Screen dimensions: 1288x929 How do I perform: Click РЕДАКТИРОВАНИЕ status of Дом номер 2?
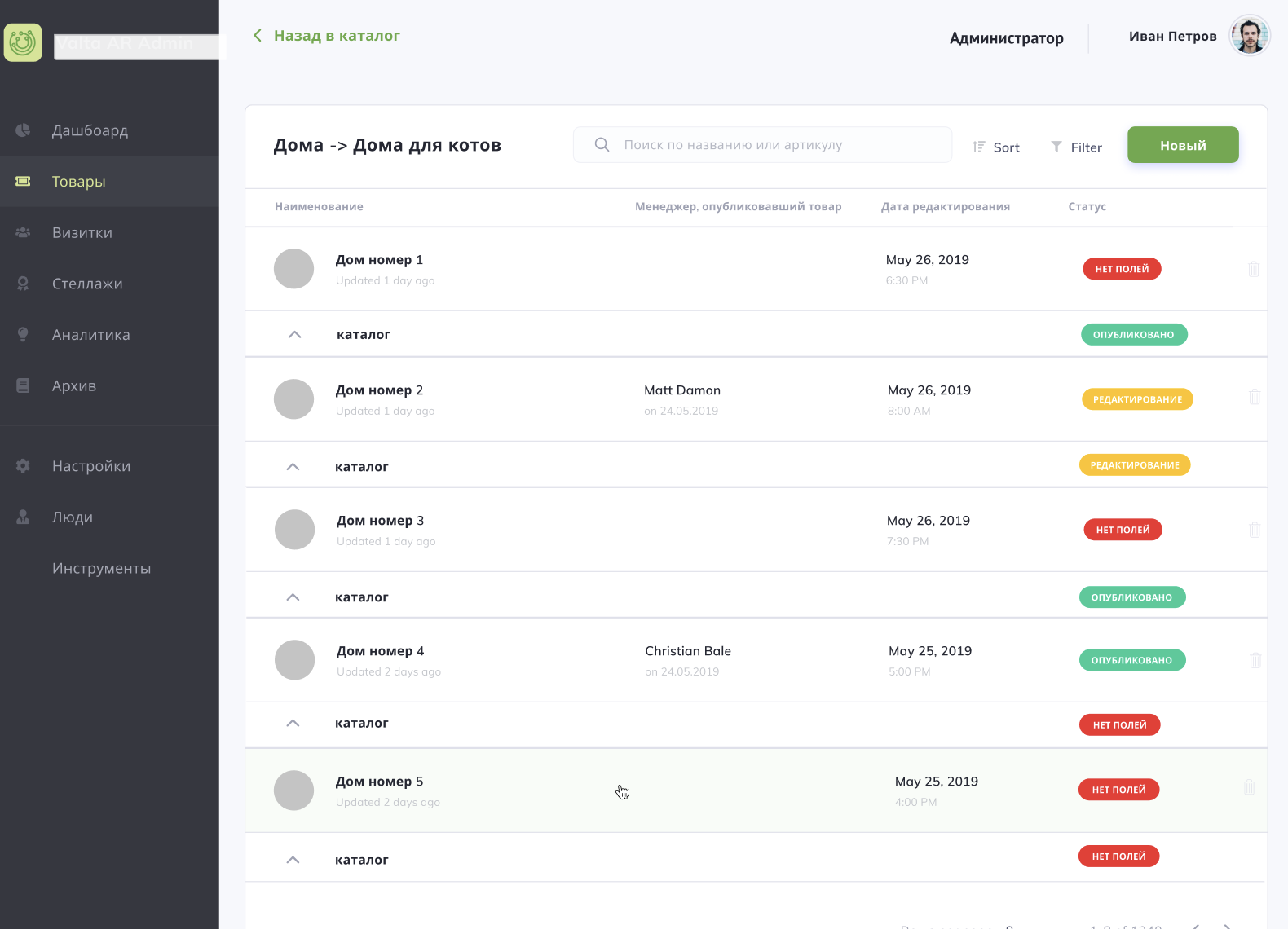(x=1137, y=399)
